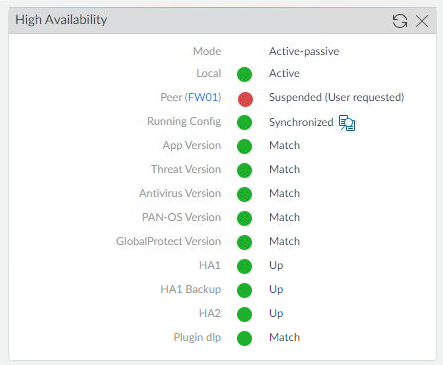Viewport: 443px width, 365px height.
Task: Click the HA1 link status dot
Action: click(244, 266)
